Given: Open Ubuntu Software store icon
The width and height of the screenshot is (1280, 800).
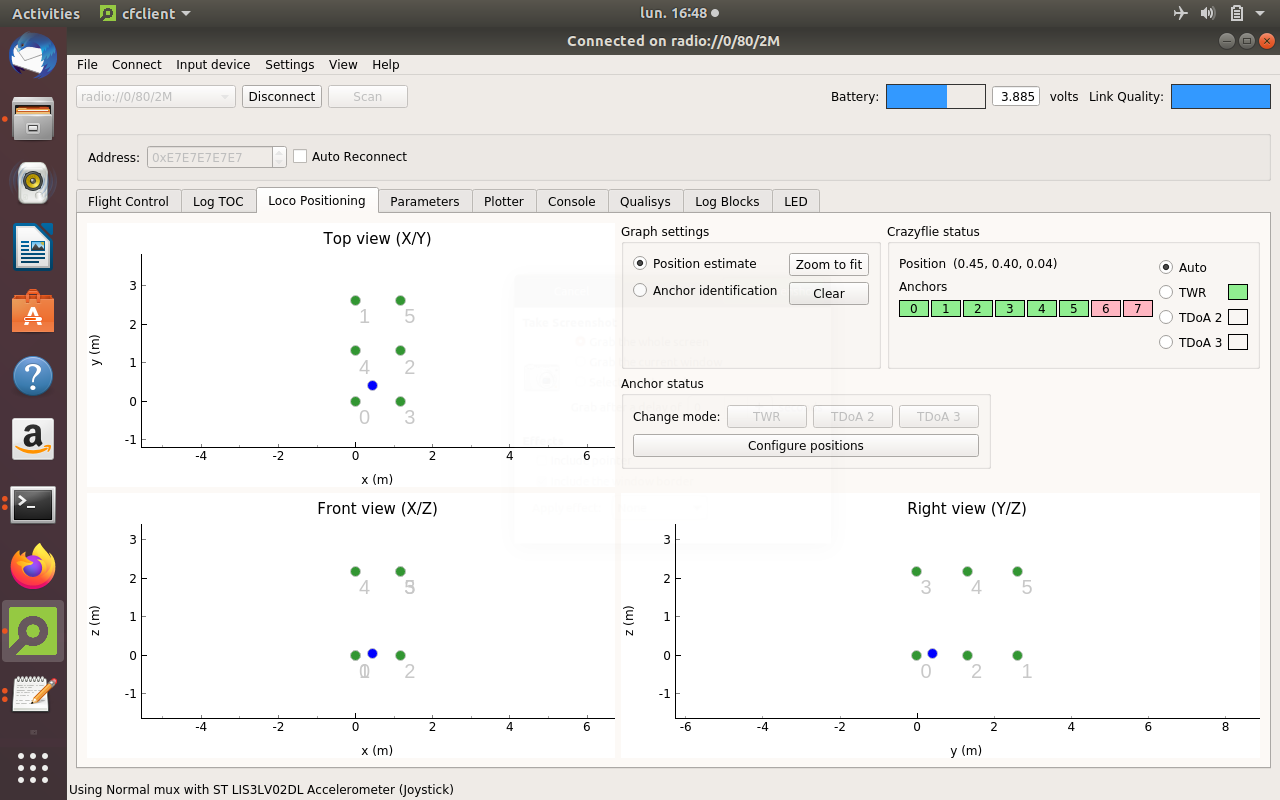Looking at the screenshot, I should coord(33,311).
